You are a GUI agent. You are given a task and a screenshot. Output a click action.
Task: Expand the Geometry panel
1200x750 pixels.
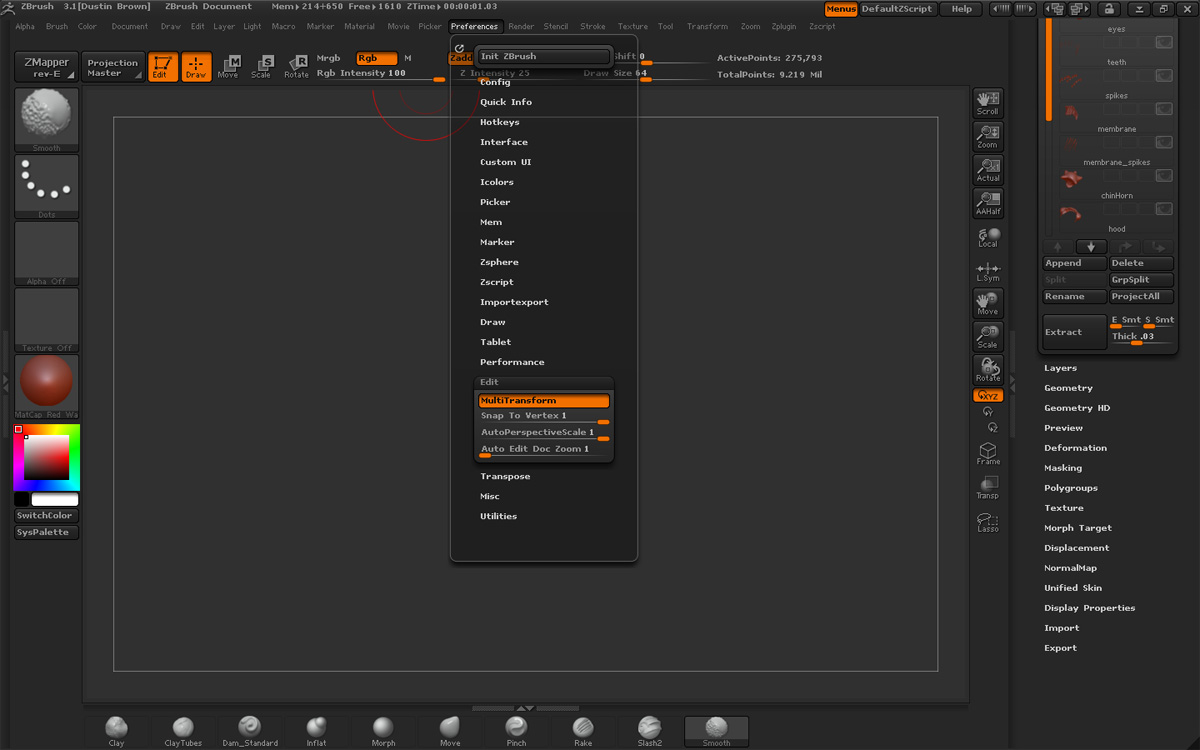tap(1069, 387)
